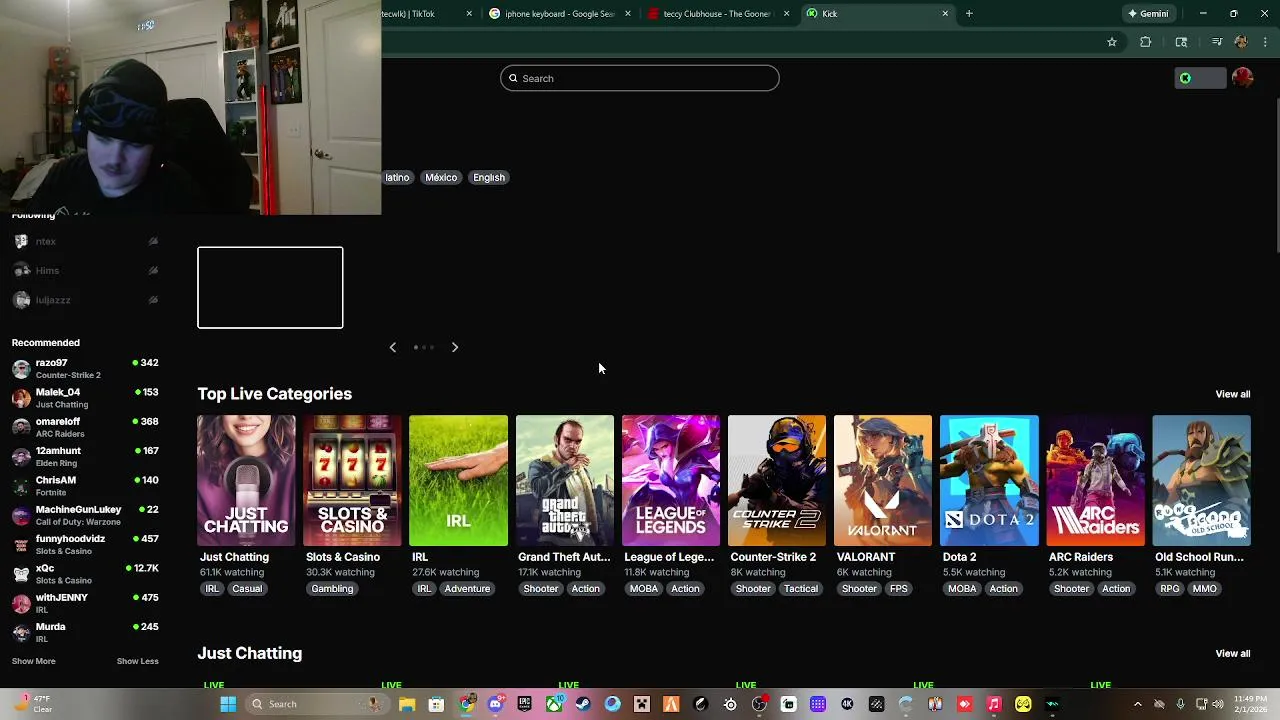
Task: Click the Gemini button in Chrome
Action: click(x=1148, y=14)
